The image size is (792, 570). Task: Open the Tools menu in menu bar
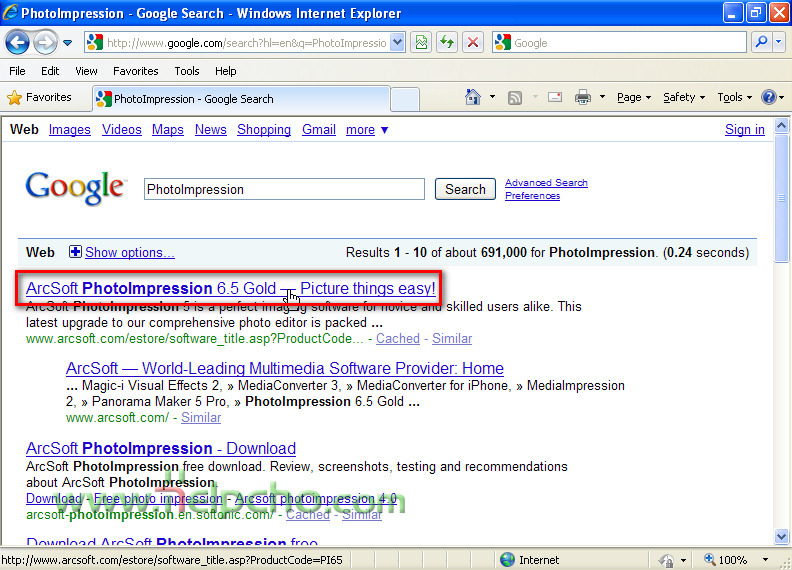187,71
